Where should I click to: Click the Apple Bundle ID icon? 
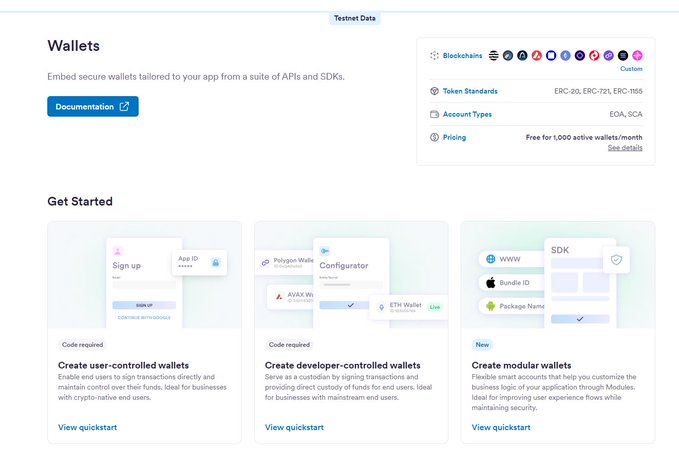pyautogui.click(x=490, y=282)
